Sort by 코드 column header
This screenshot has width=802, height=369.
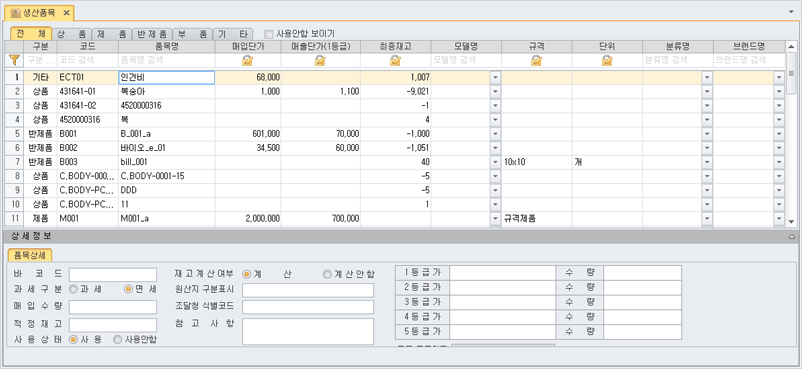pos(88,47)
